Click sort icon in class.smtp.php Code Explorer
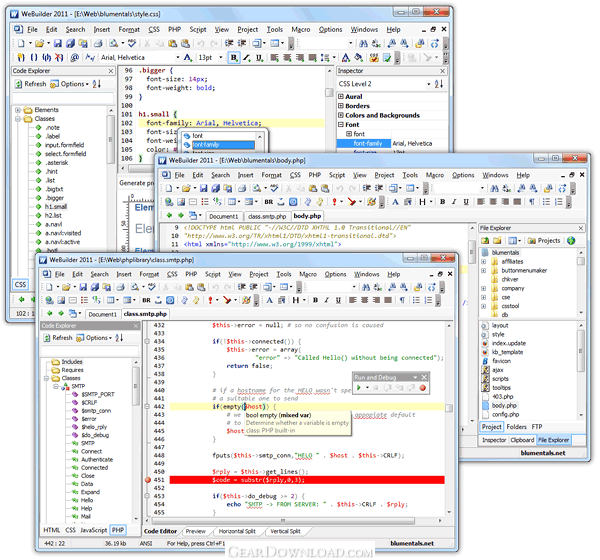Screen dimensions: 600x560 [x=119, y=338]
